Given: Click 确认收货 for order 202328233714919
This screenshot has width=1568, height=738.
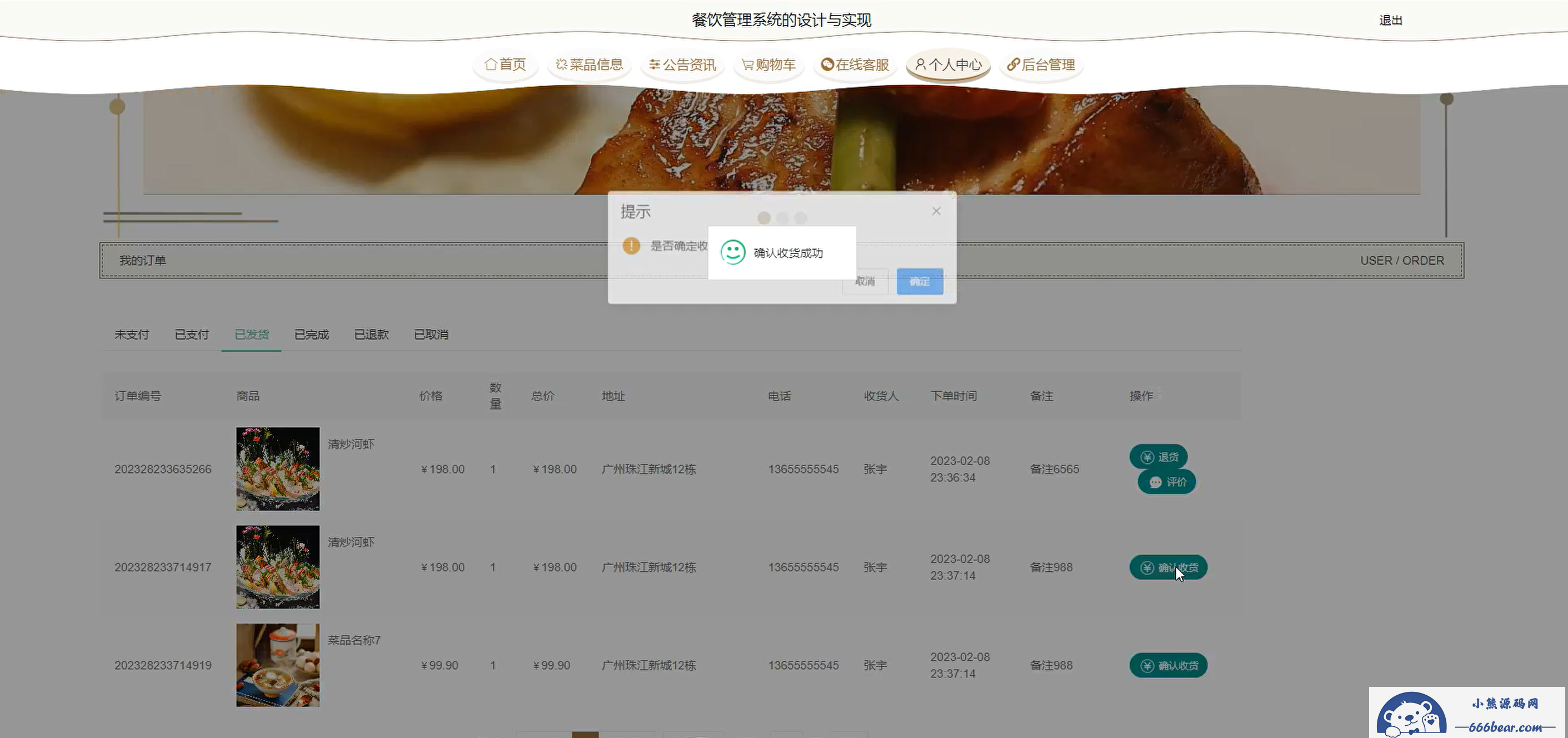Looking at the screenshot, I should point(1168,666).
